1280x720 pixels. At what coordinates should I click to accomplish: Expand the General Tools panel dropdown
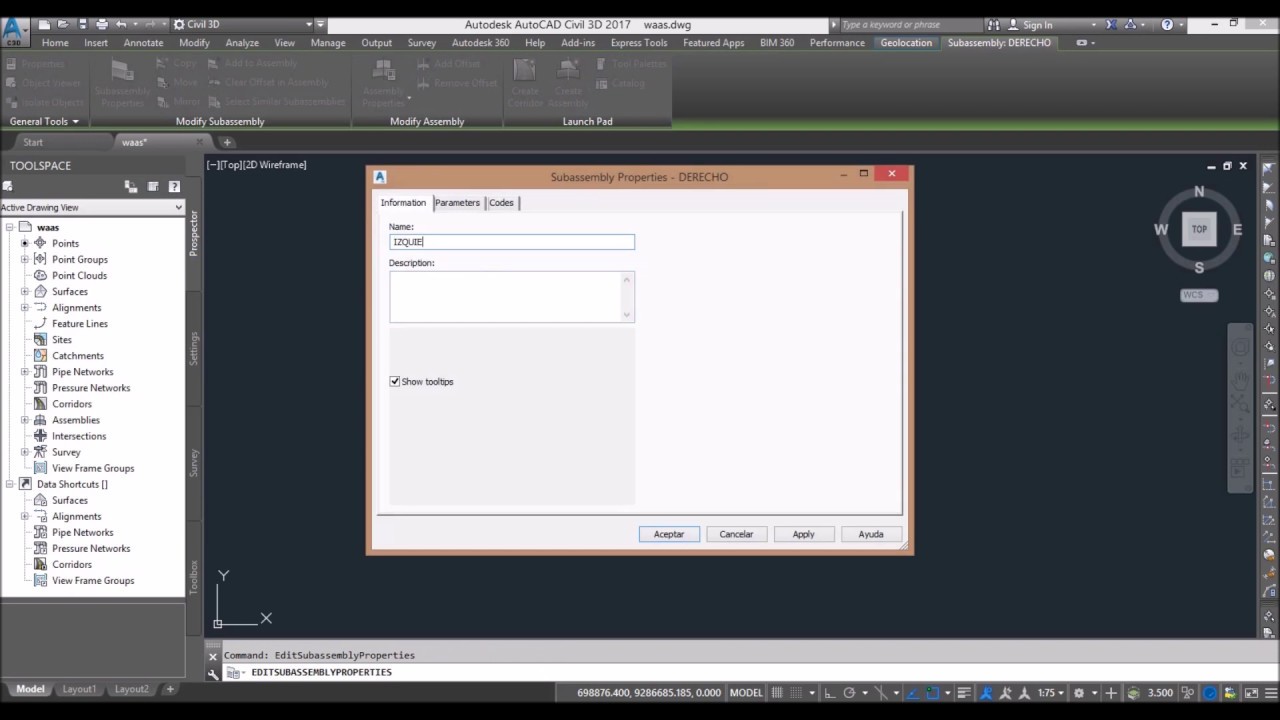(44, 121)
